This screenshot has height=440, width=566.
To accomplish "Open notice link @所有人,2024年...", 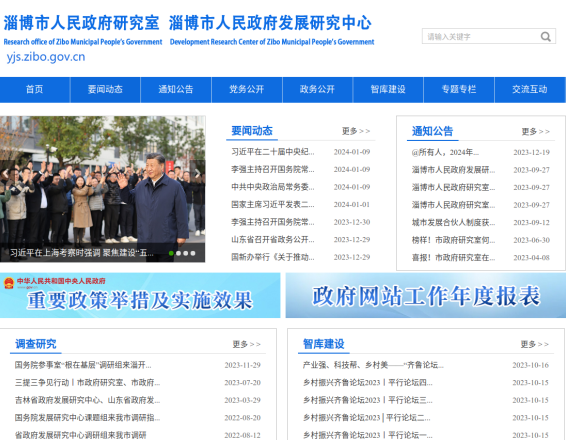I will [x=445, y=152].
